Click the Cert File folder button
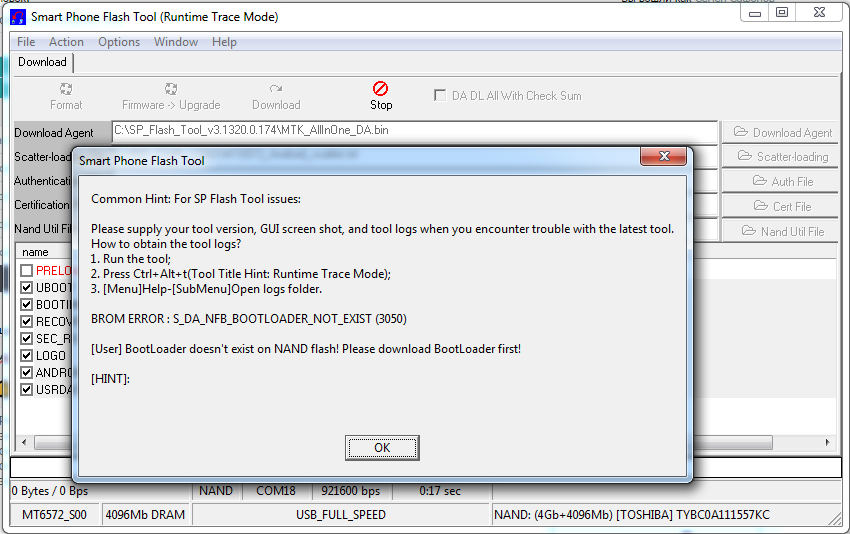Viewport: 850px width, 534px height. 780,207
